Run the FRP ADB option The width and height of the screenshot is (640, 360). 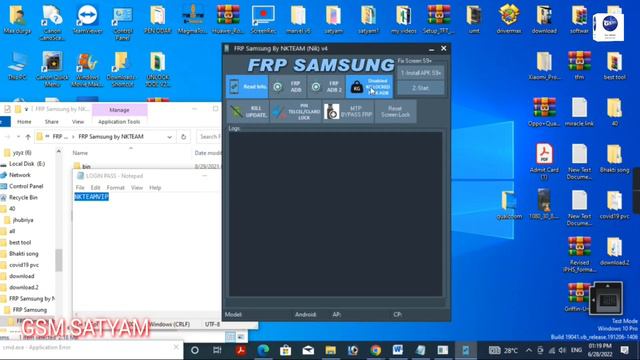coord(287,87)
